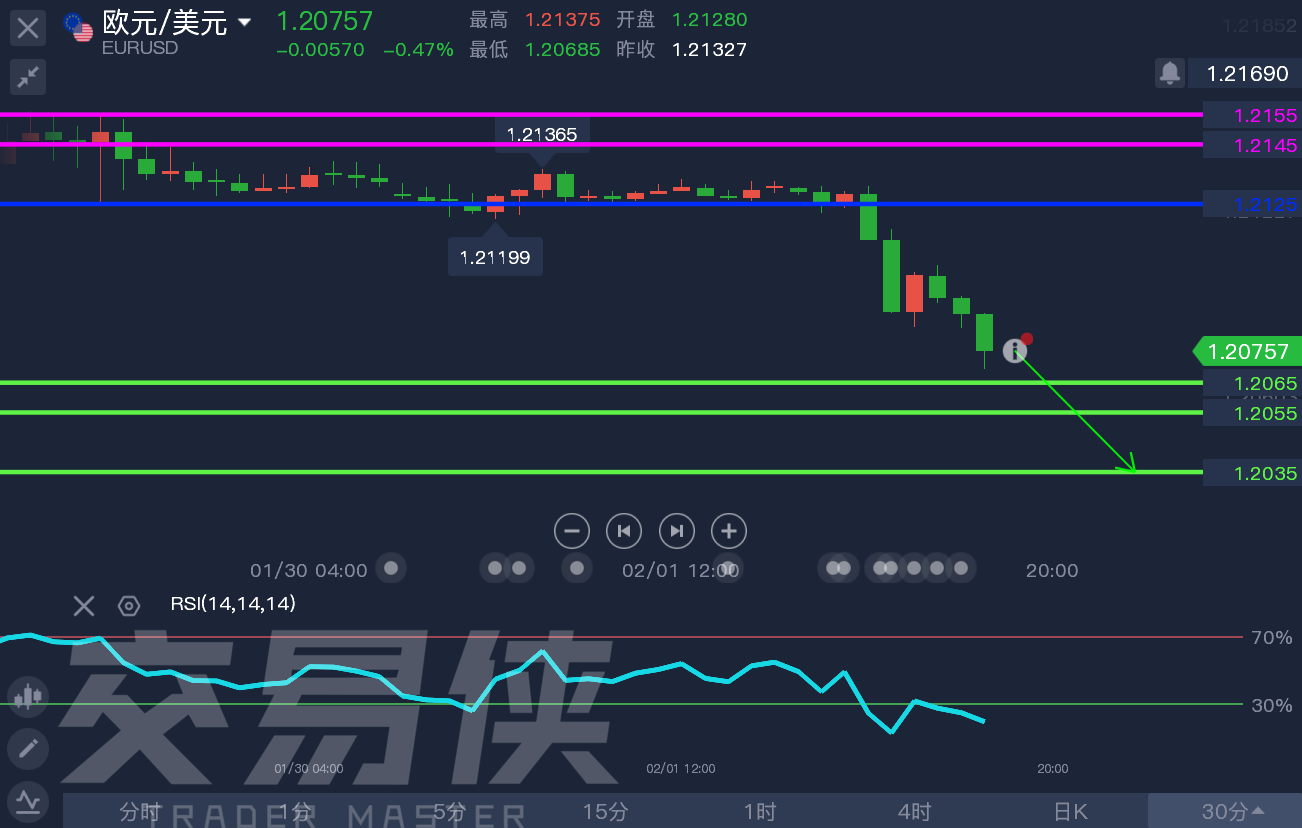Select the candlestick chart type icon
This screenshot has width=1302, height=828.
tap(28, 696)
